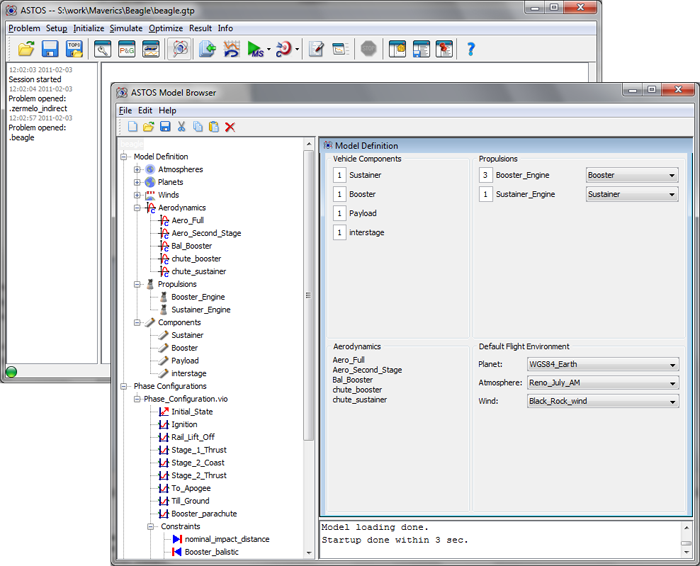Cut with the scissors icon
The width and height of the screenshot is (700, 566).
[181, 127]
